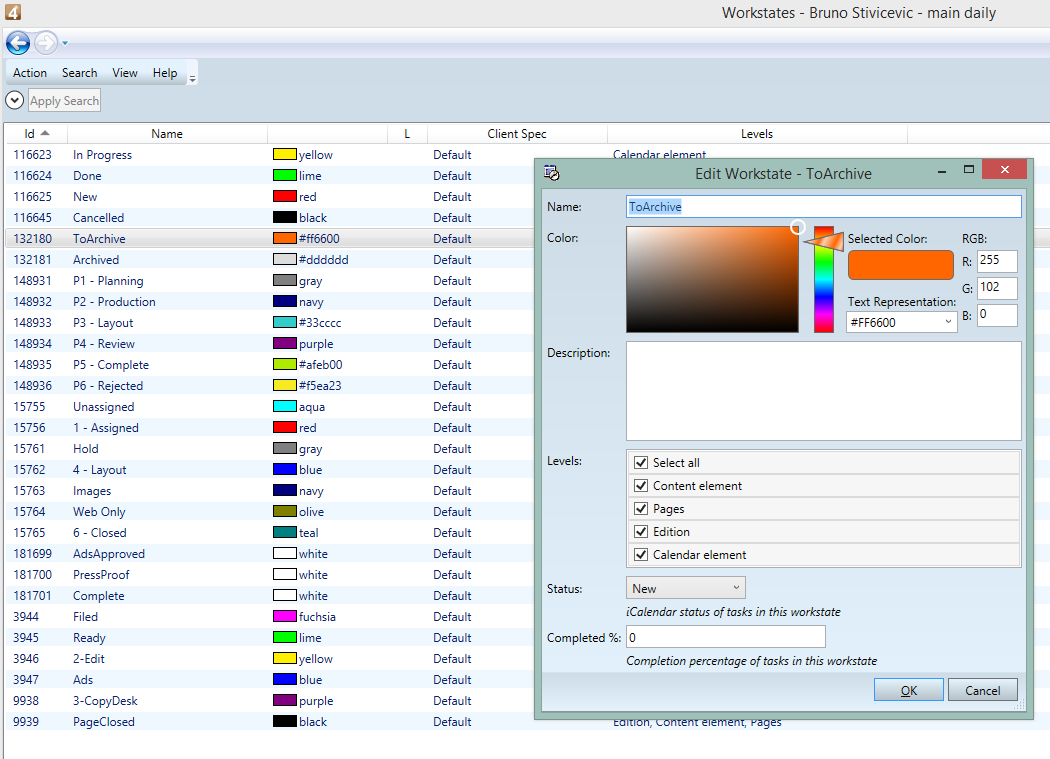1050x759 pixels.
Task: Click the Forward navigation arrow
Action: tap(45, 43)
